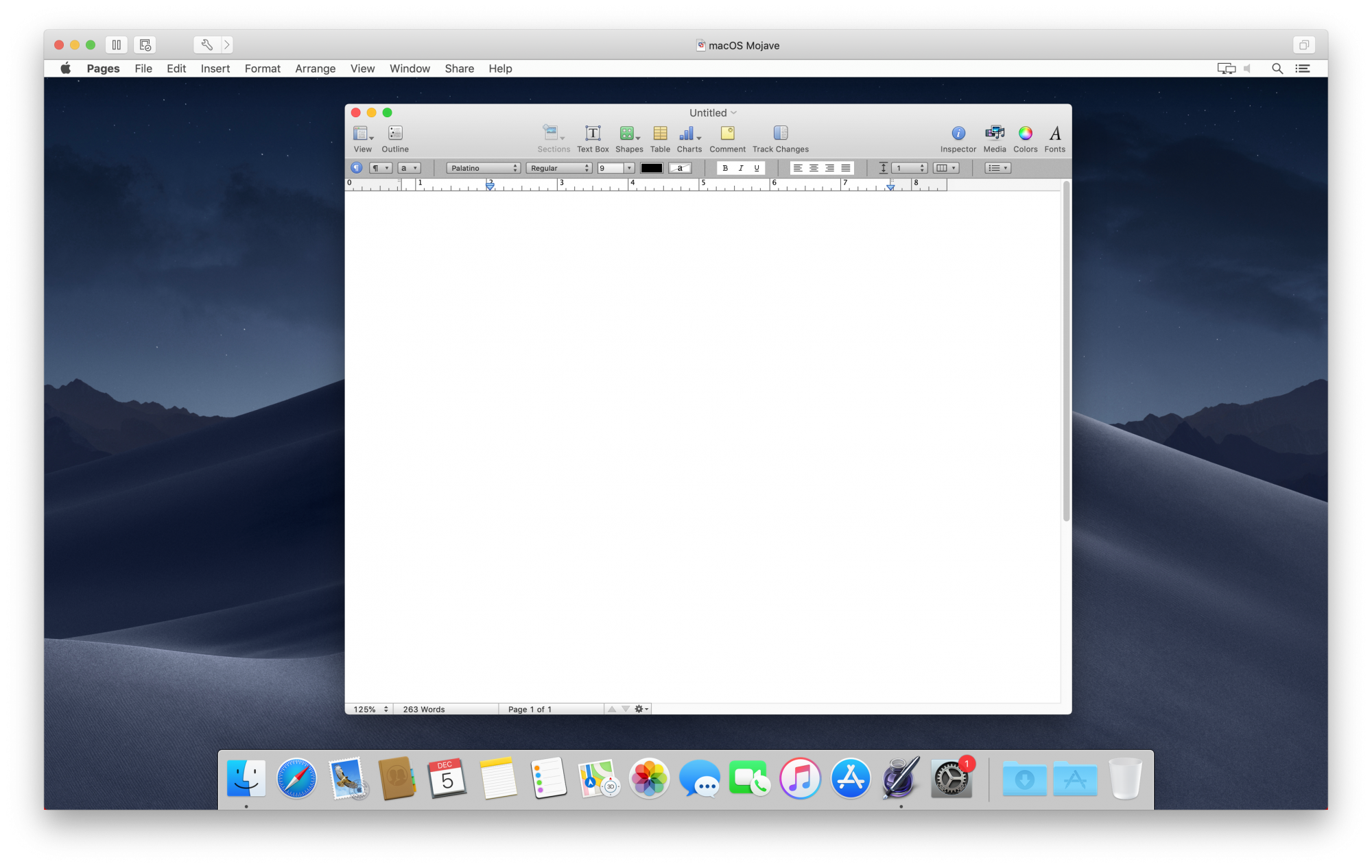This screenshot has width=1372, height=868.
Task: Click the right indent marker on ruler
Action: tap(890, 187)
